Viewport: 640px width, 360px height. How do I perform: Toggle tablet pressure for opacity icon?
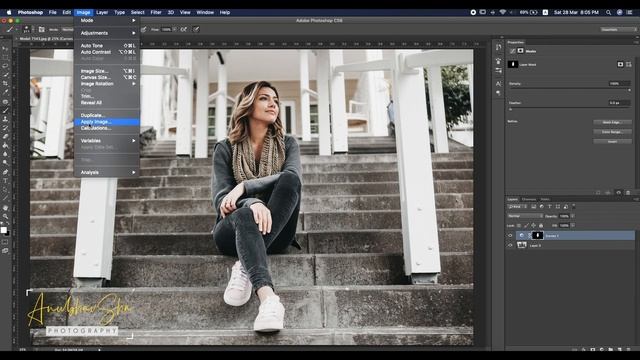tap(144, 29)
